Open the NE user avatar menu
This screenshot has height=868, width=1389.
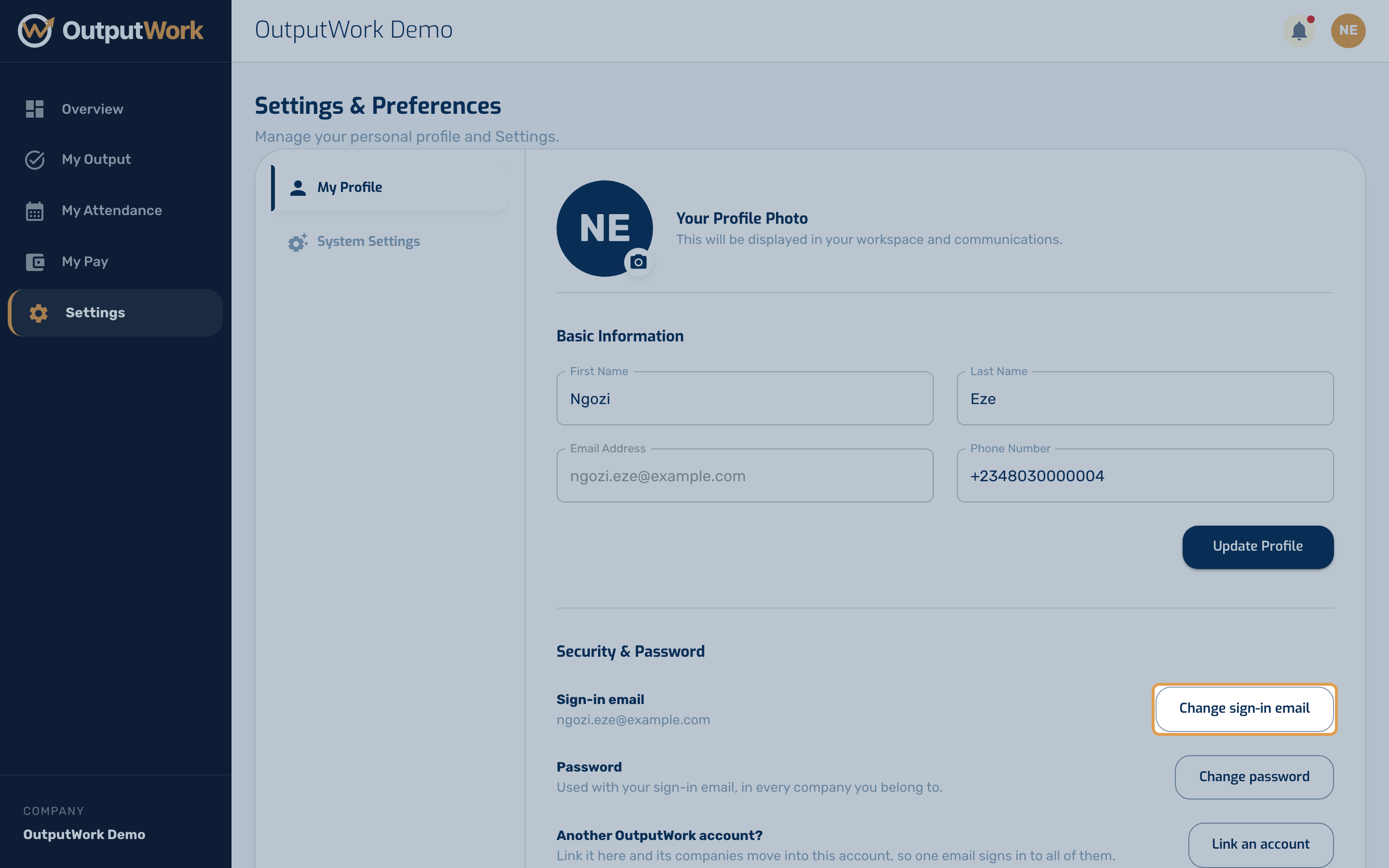coord(1348,30)
